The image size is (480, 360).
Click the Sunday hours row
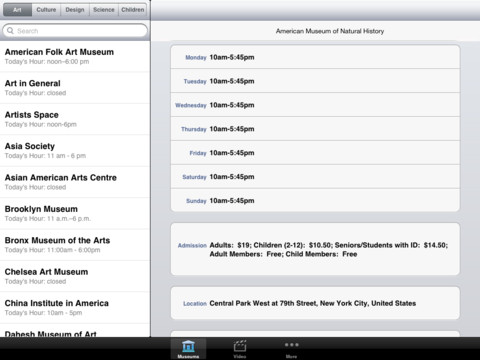pos(315,200)
